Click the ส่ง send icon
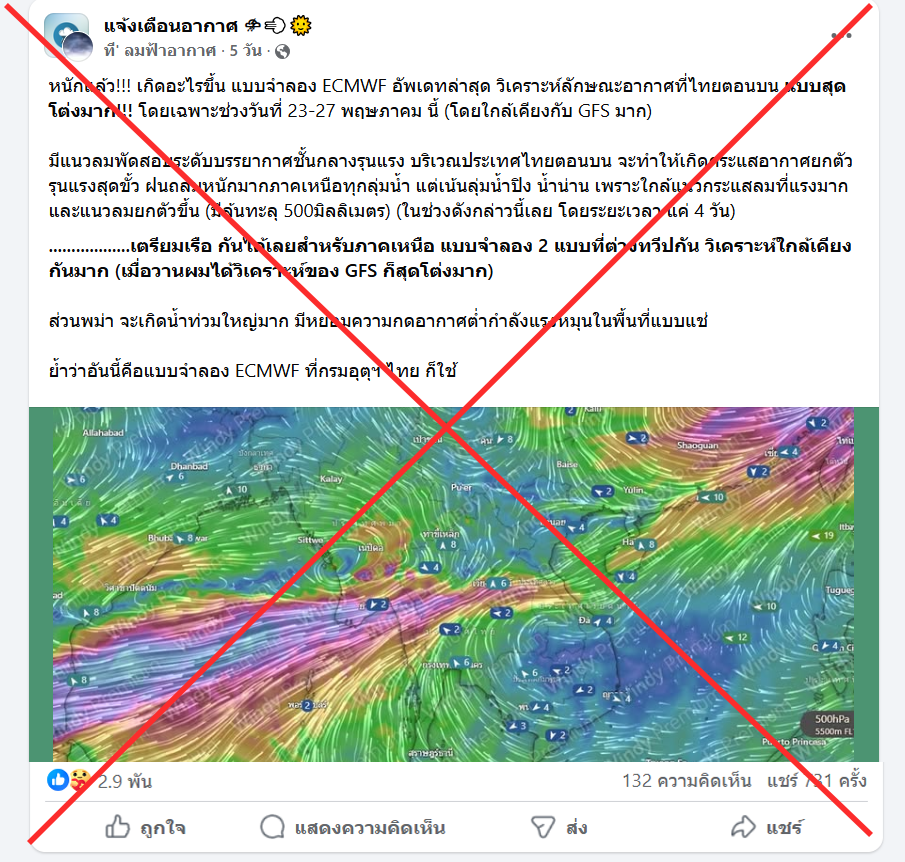This screenshot has width=905, height=862. click(x=543, y=827)
